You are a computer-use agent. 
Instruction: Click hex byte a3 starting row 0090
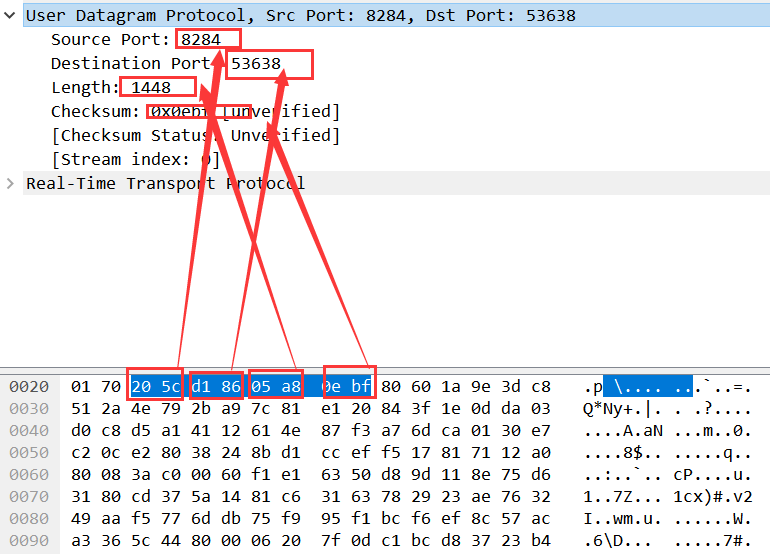point(81,541)
